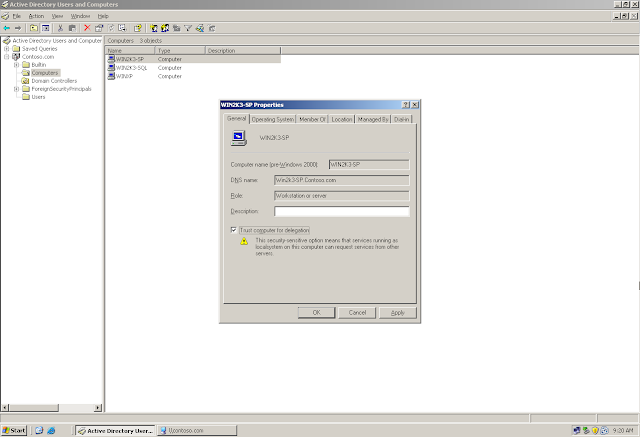
Task: Click the Role field
Action: (x=342, y=196)
